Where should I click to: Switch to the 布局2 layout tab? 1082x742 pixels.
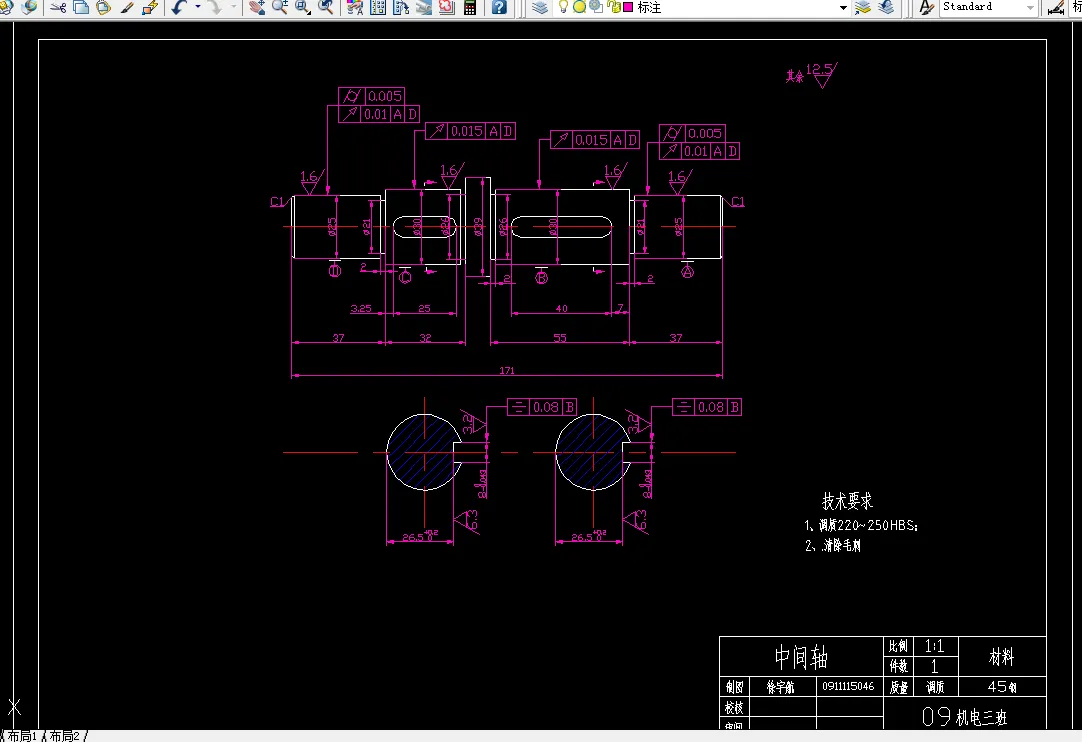(x=64, y=736)
